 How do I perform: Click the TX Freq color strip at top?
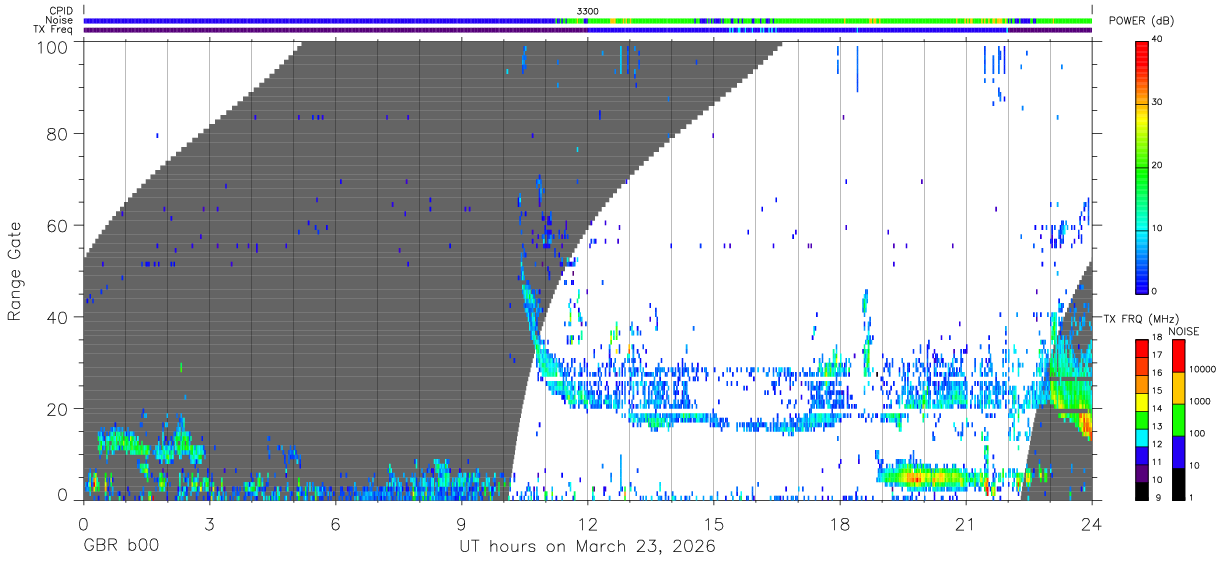[x=587, y=30]
